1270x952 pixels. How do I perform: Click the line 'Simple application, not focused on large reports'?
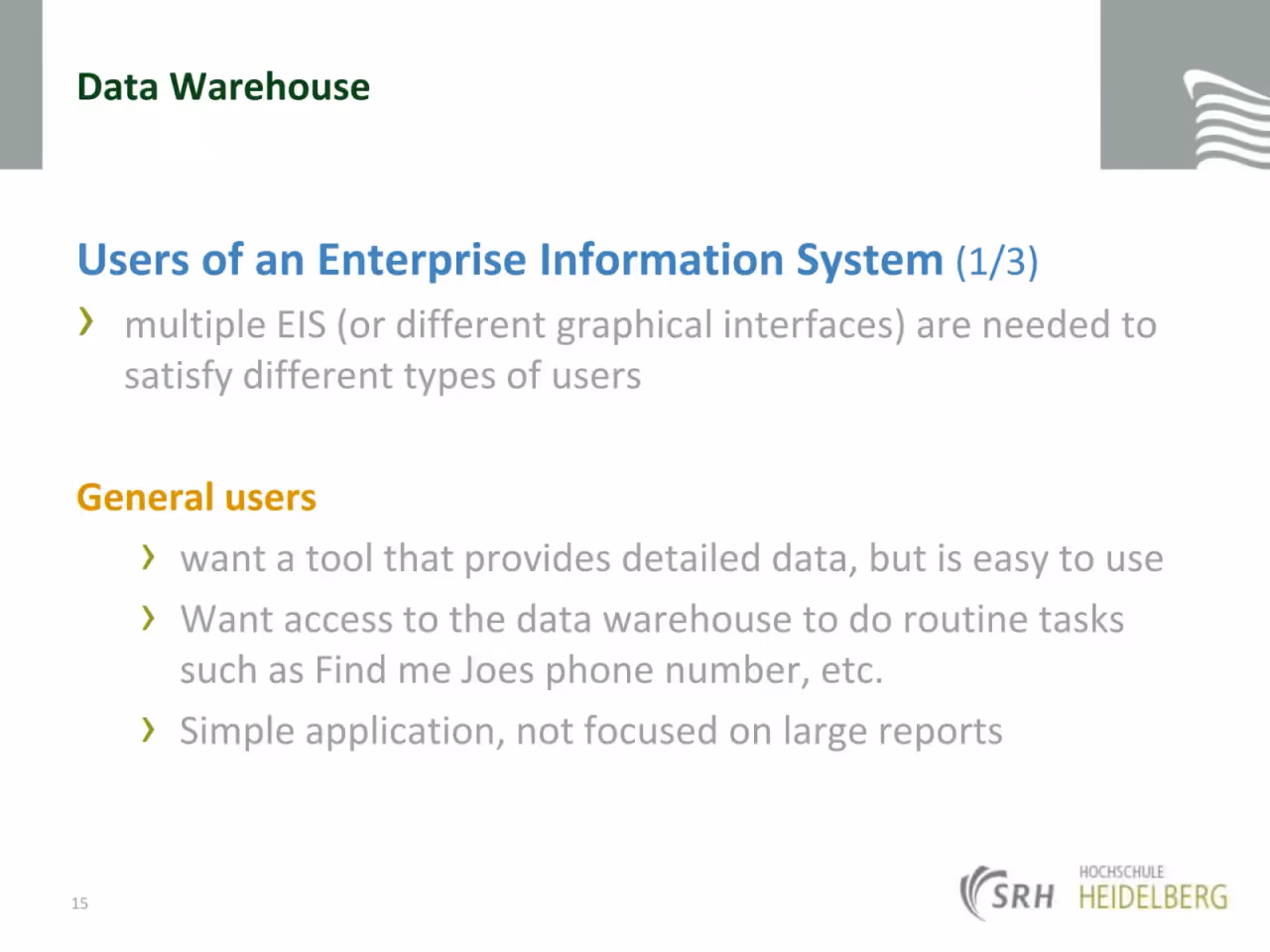pos(591,731)
